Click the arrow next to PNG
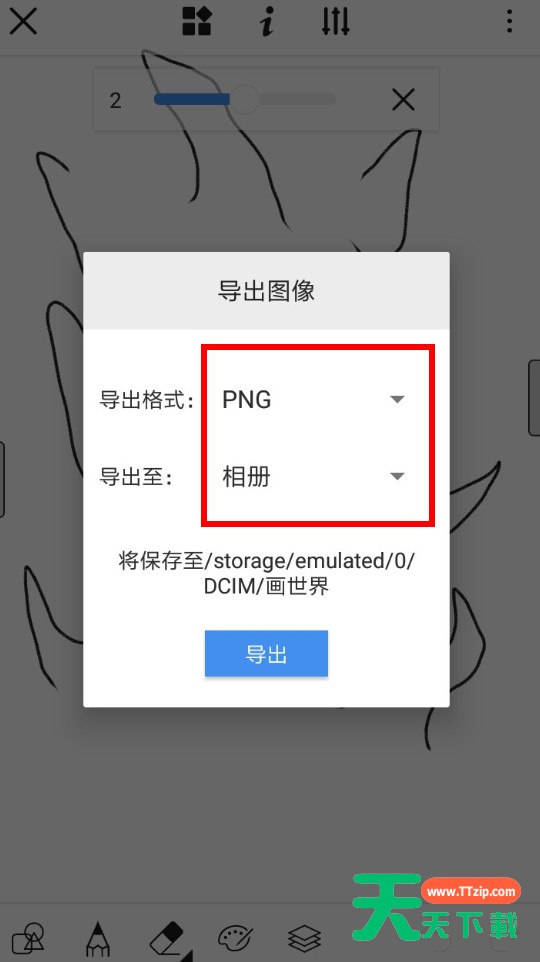The height and width of the screenshot is (962, 540). pos(398,399)
